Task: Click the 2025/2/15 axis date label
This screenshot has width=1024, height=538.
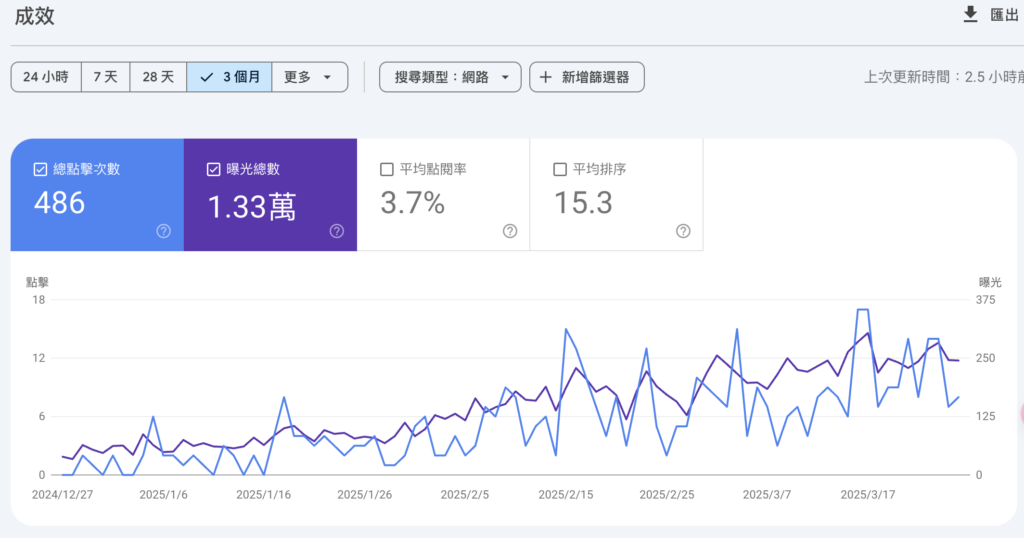Action: (566, 495)
